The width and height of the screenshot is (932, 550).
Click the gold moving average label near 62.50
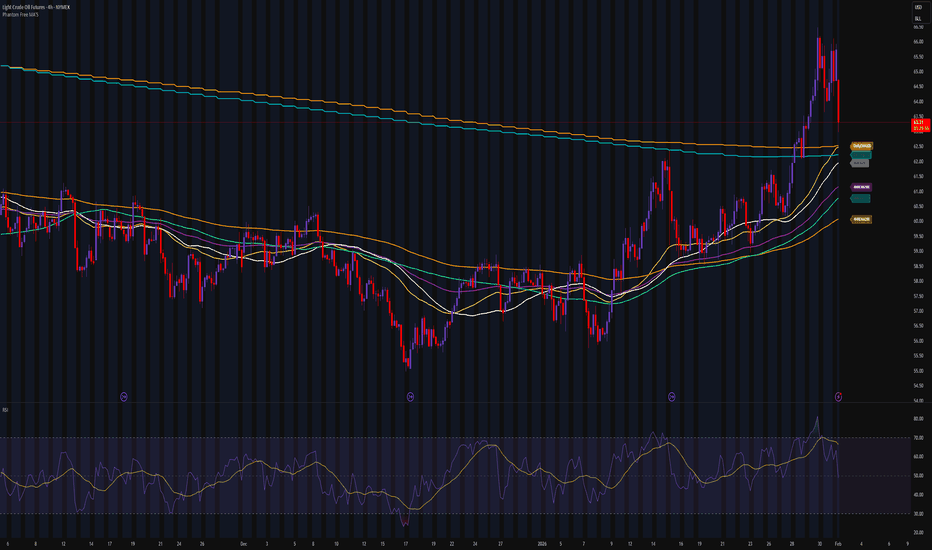point(862,146)
